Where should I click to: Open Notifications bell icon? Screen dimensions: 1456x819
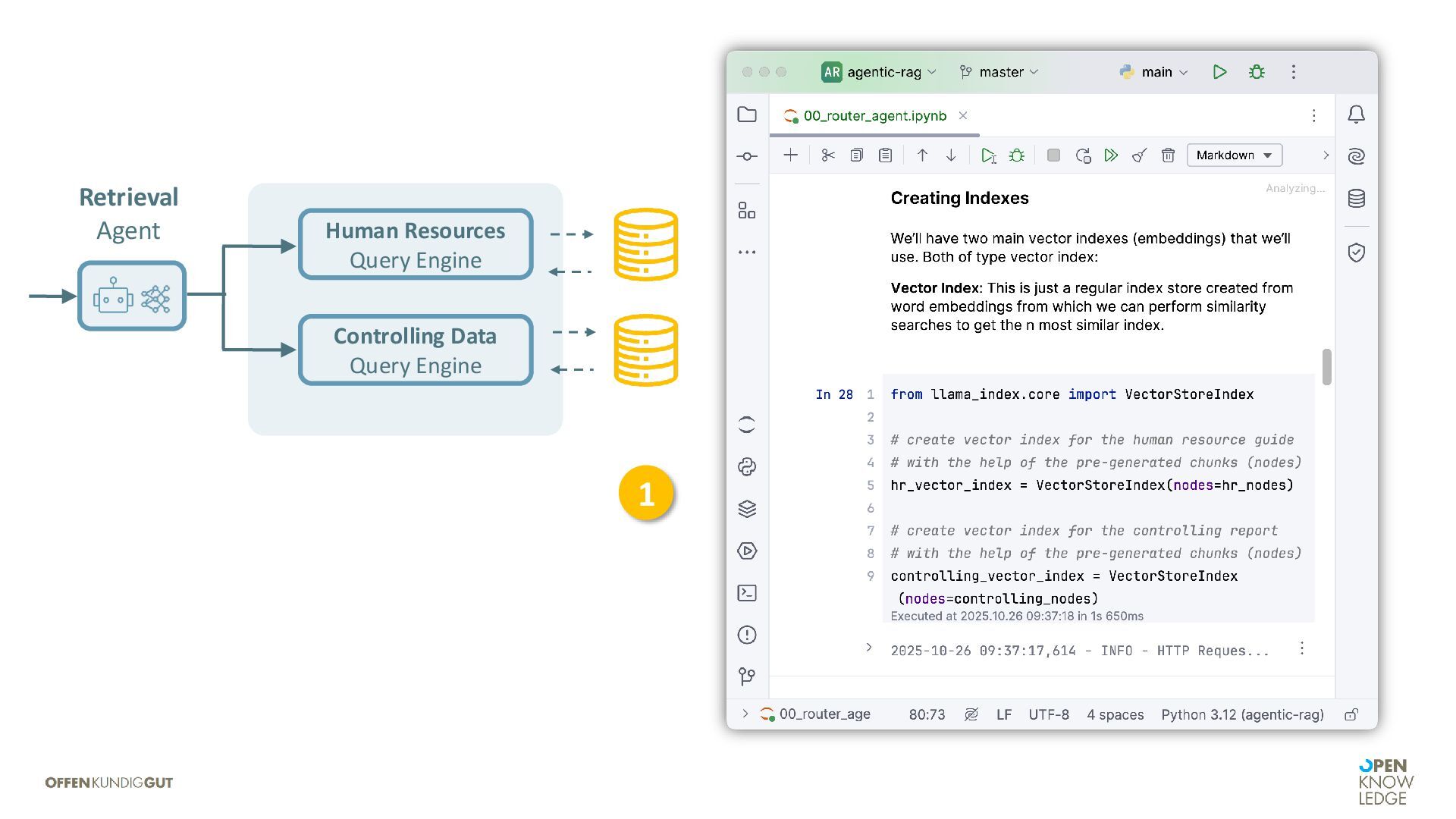[1357, 115]
